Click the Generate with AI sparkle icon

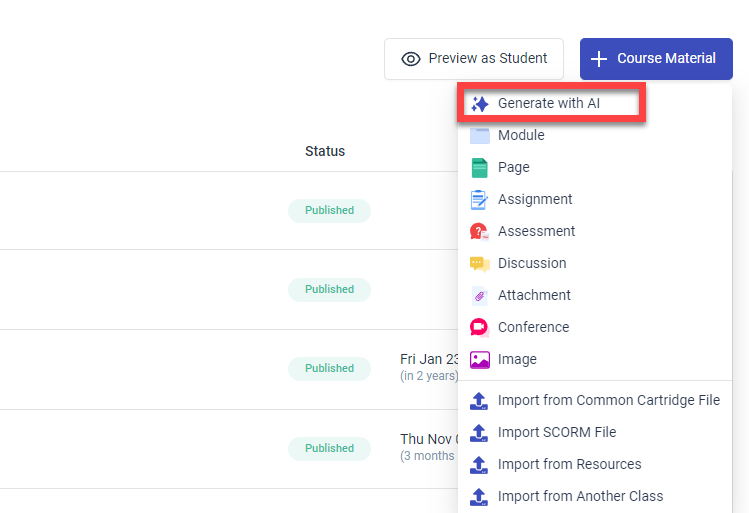(480, 104)
